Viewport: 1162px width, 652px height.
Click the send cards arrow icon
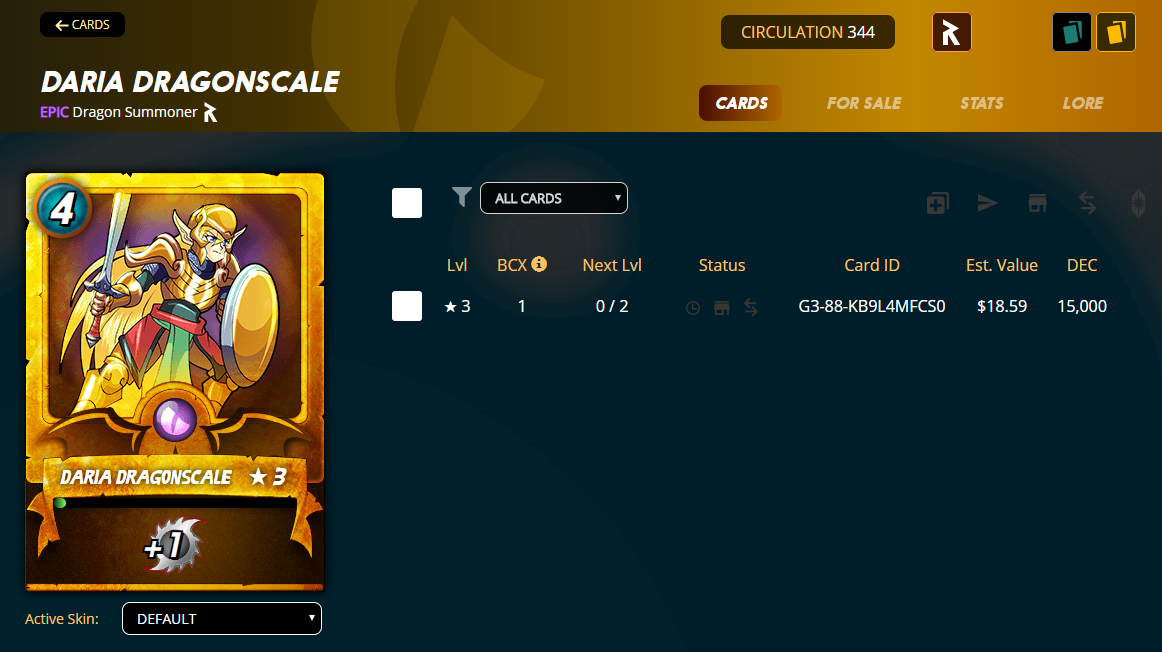pyautogui.click(x=987, y=203)
